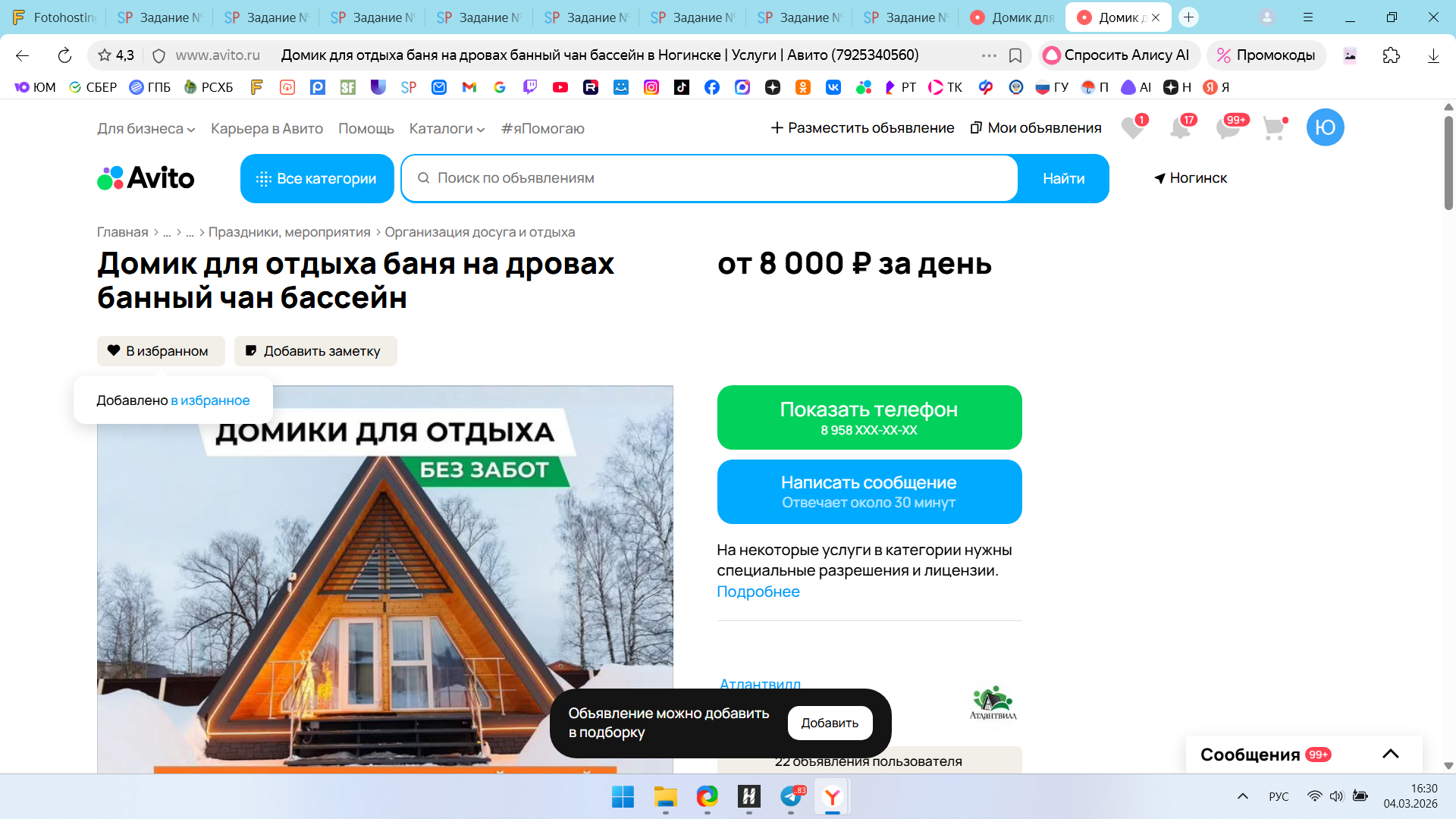Image resolution: width=1456 pixels, height=819 pixels.
Task: Expand the 'Сообщения' chat panel chevron
Action: pyautogui.click(x=1390, y=754)
